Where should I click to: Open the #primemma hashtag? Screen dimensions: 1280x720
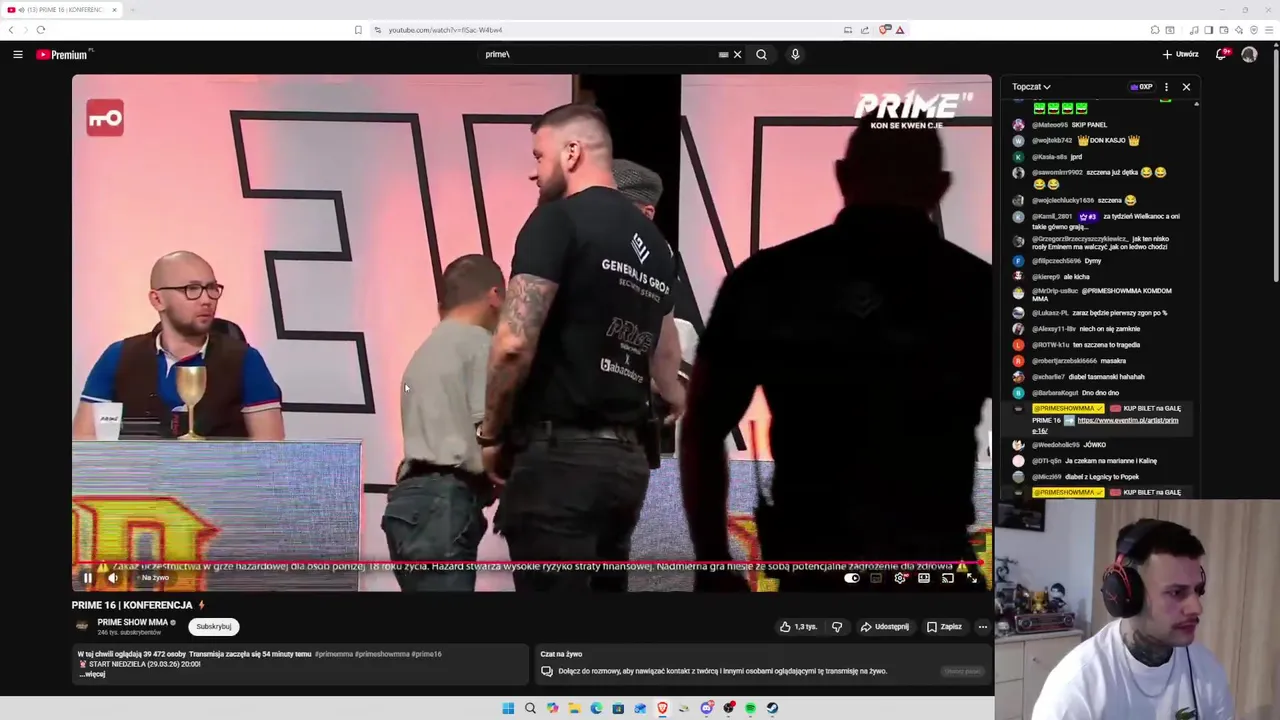pyautogui.click(x=333, y=654)
